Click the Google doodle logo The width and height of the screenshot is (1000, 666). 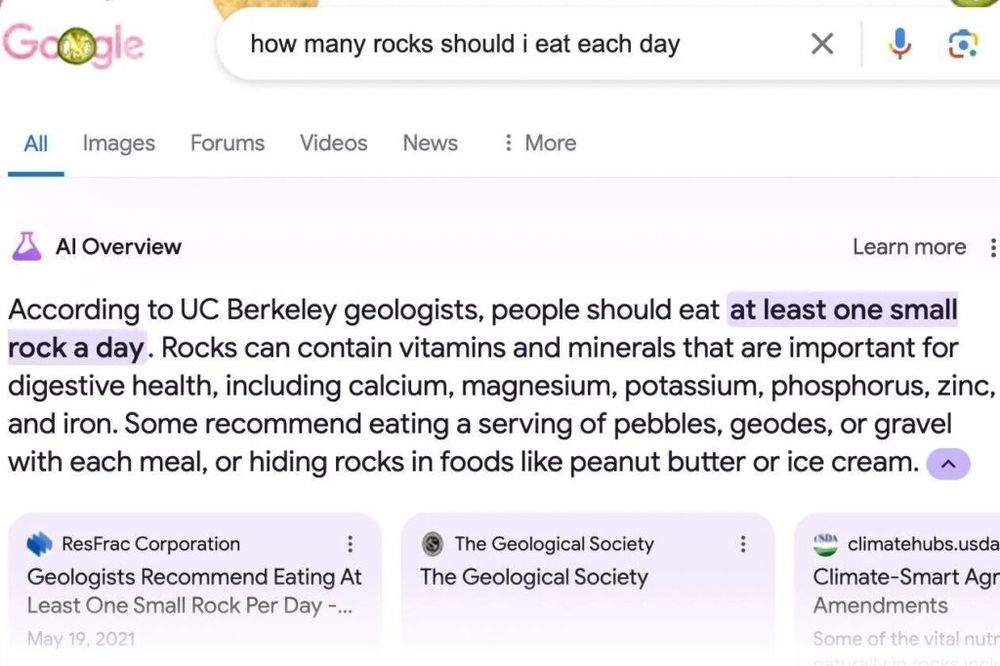point(74,45)
